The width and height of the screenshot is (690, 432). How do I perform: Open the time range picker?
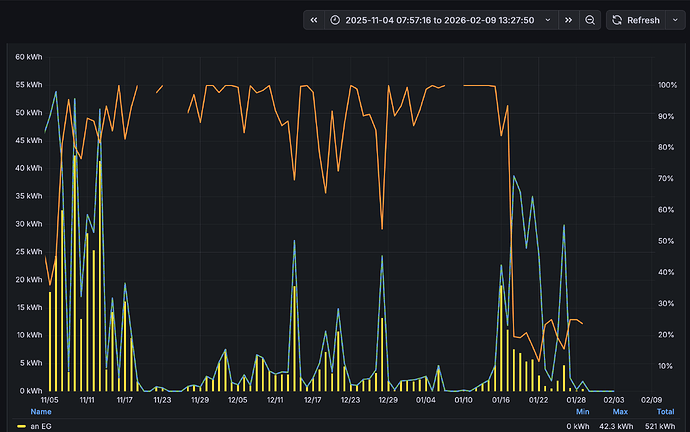tap(441, 20)
